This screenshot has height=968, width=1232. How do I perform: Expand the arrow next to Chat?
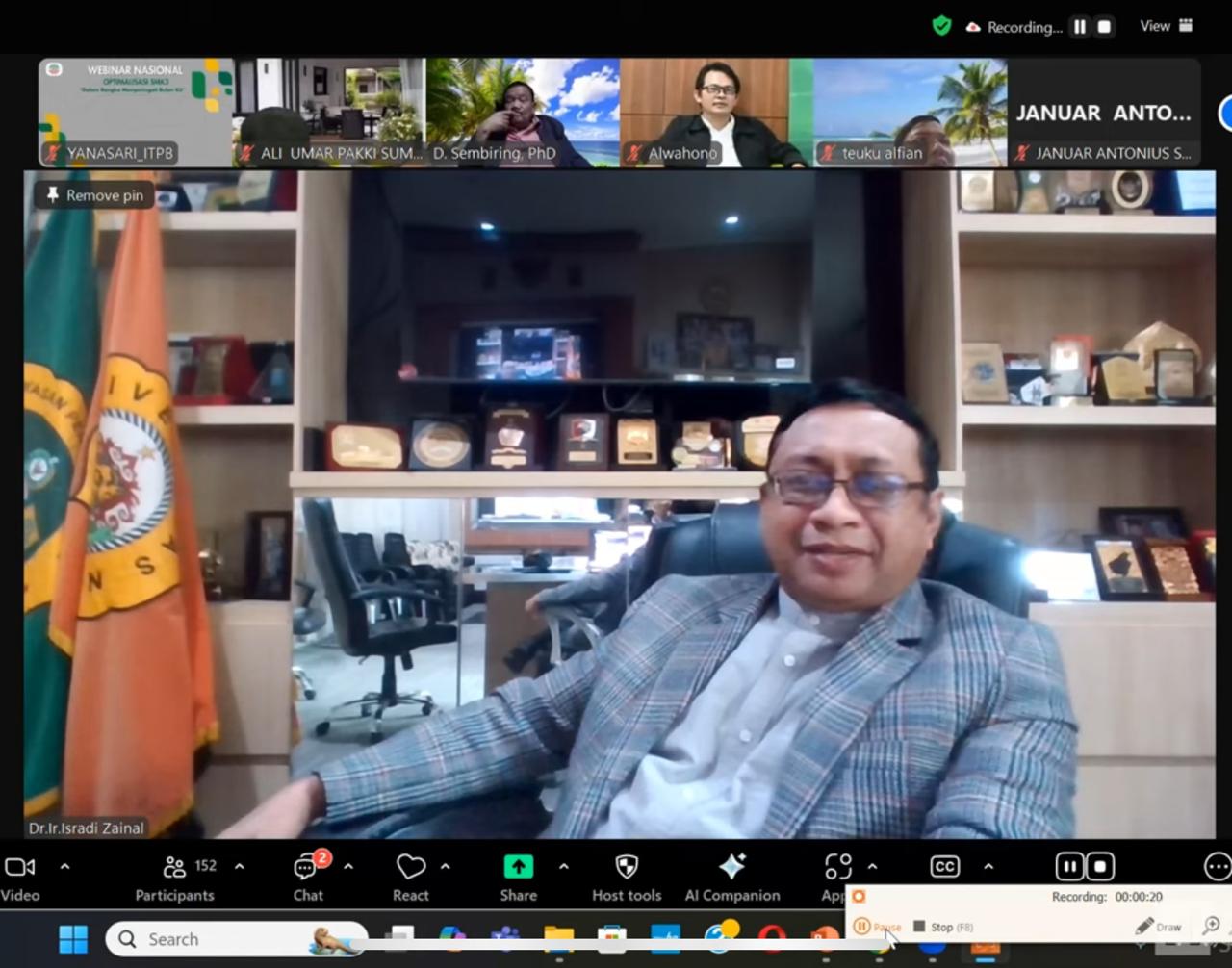348,867
